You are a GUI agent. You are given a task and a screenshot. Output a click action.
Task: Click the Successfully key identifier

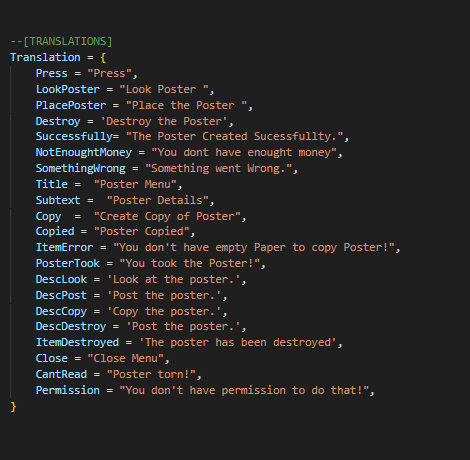pyautogui.click(x=74, y=136)
